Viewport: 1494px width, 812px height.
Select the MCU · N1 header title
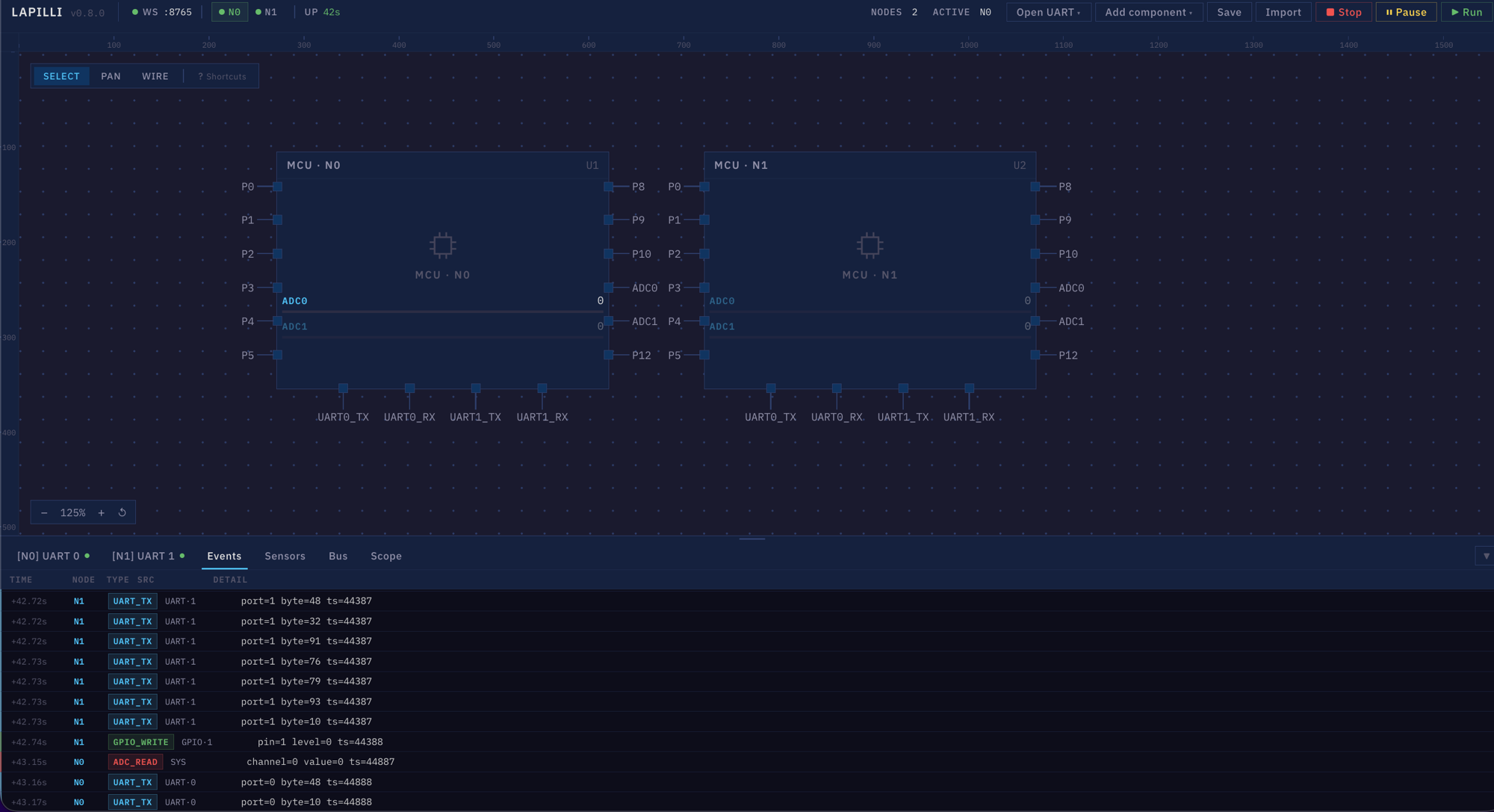(741, 165)
